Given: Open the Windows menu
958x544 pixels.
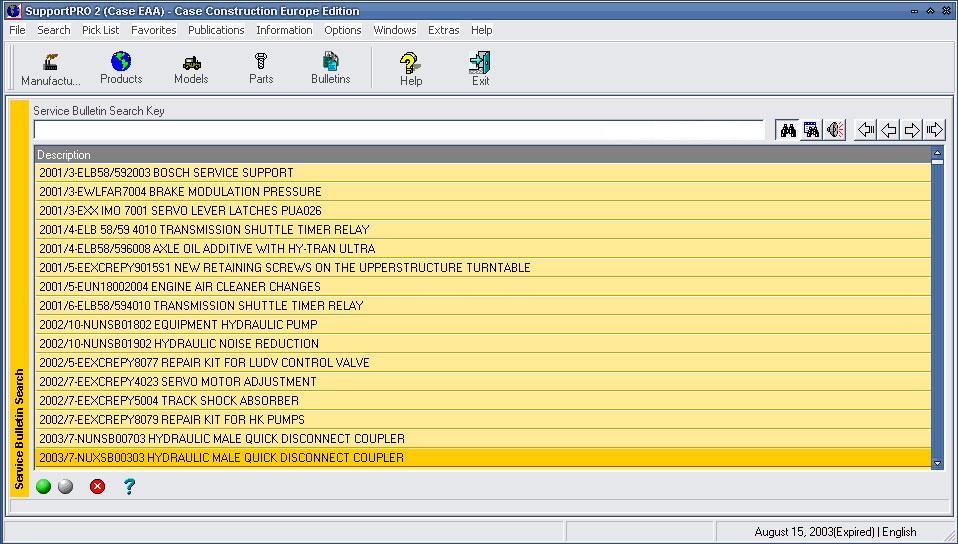Looking at the screenshot, I should pos(395,30).
